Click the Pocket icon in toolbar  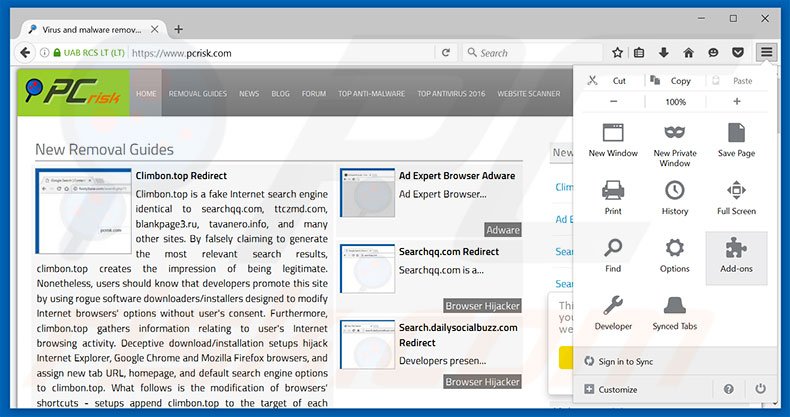tap(738, 52)
